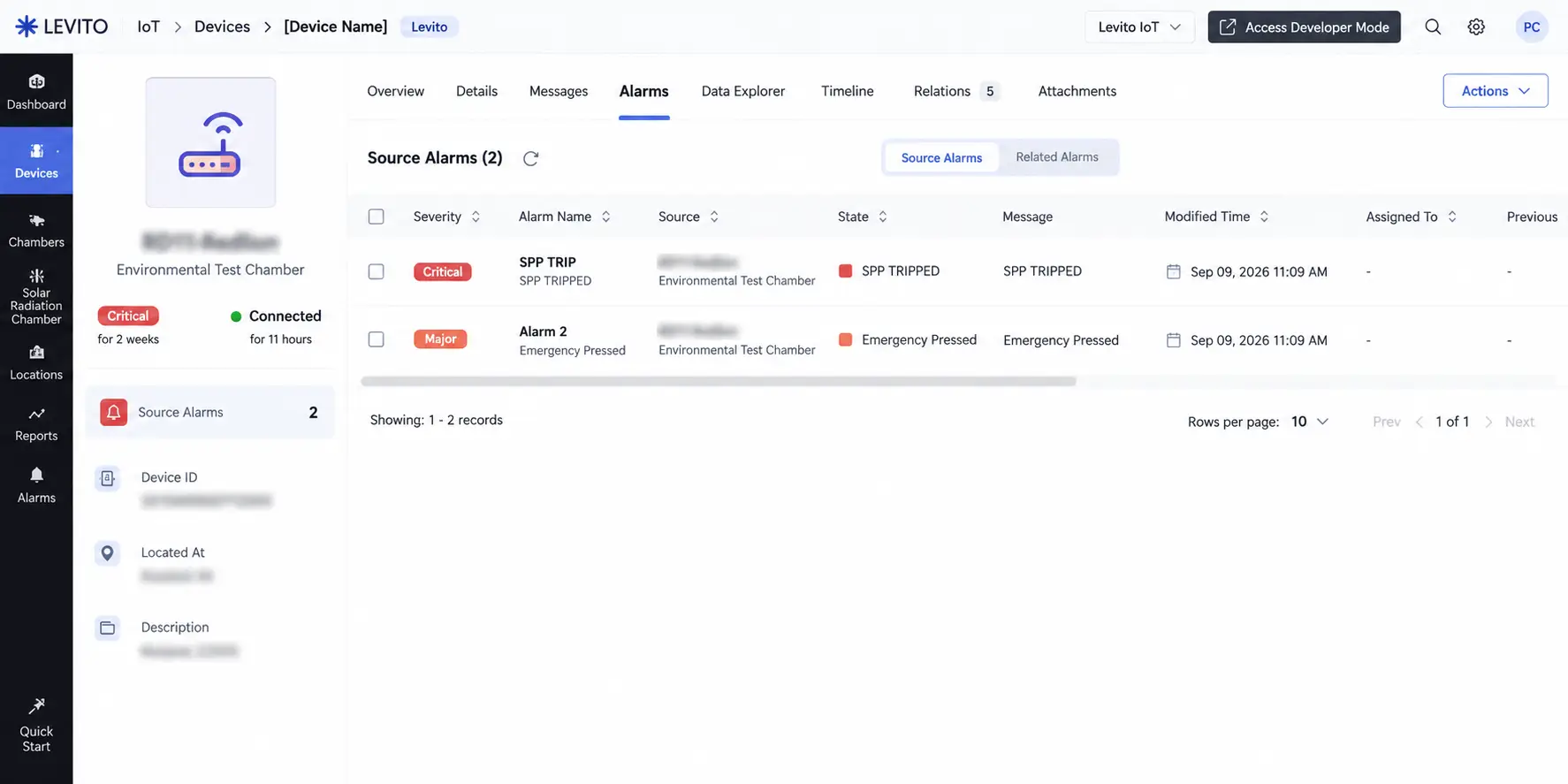
Task: Click the Located At pin icon
Action: (x=107, y=553)
